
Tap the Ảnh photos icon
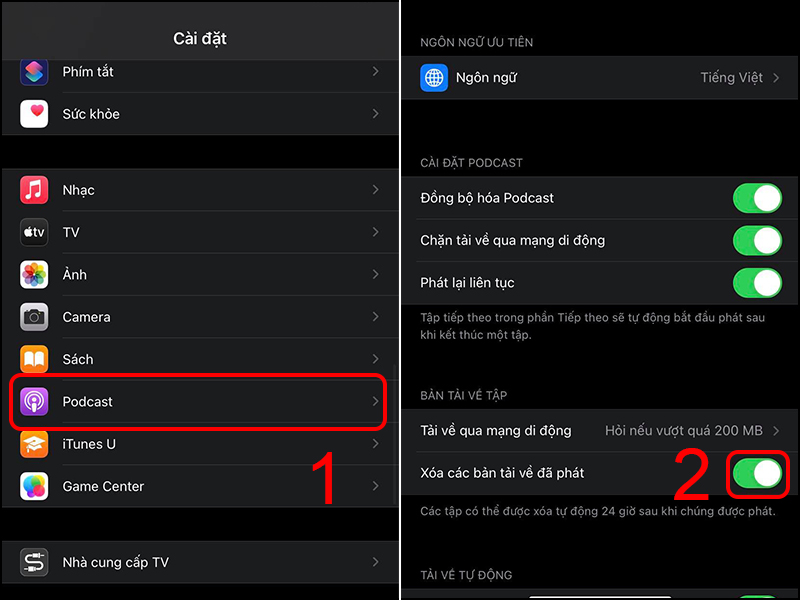(34, 274)
